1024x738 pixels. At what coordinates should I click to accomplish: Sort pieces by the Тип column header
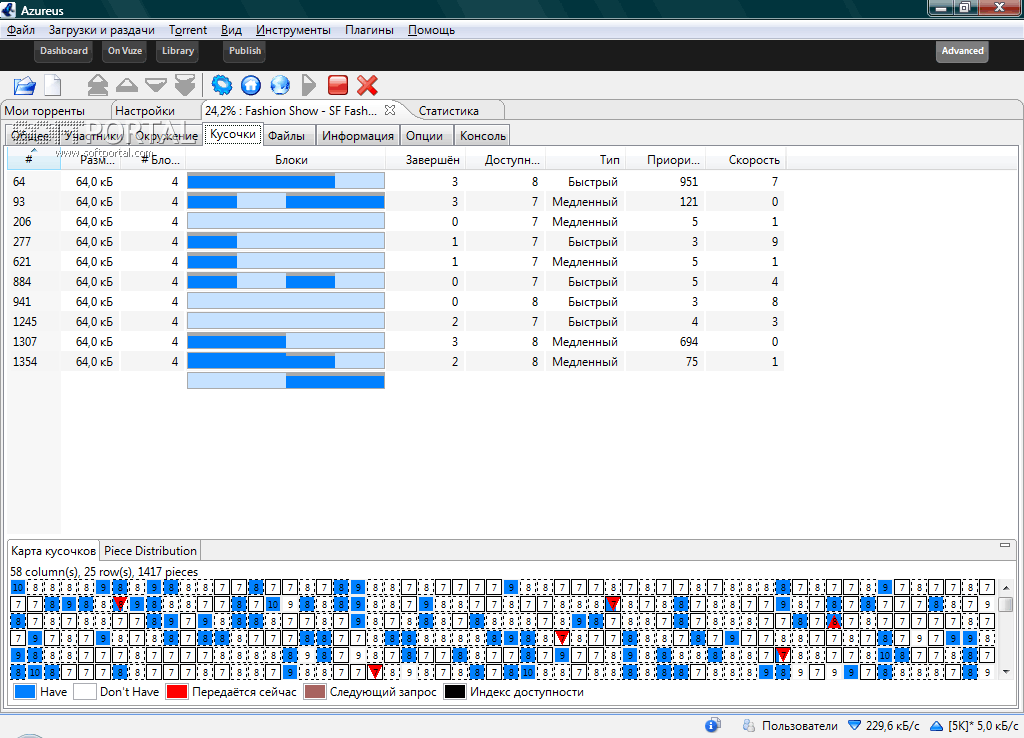pyautogui.click(x=586, y=159)
